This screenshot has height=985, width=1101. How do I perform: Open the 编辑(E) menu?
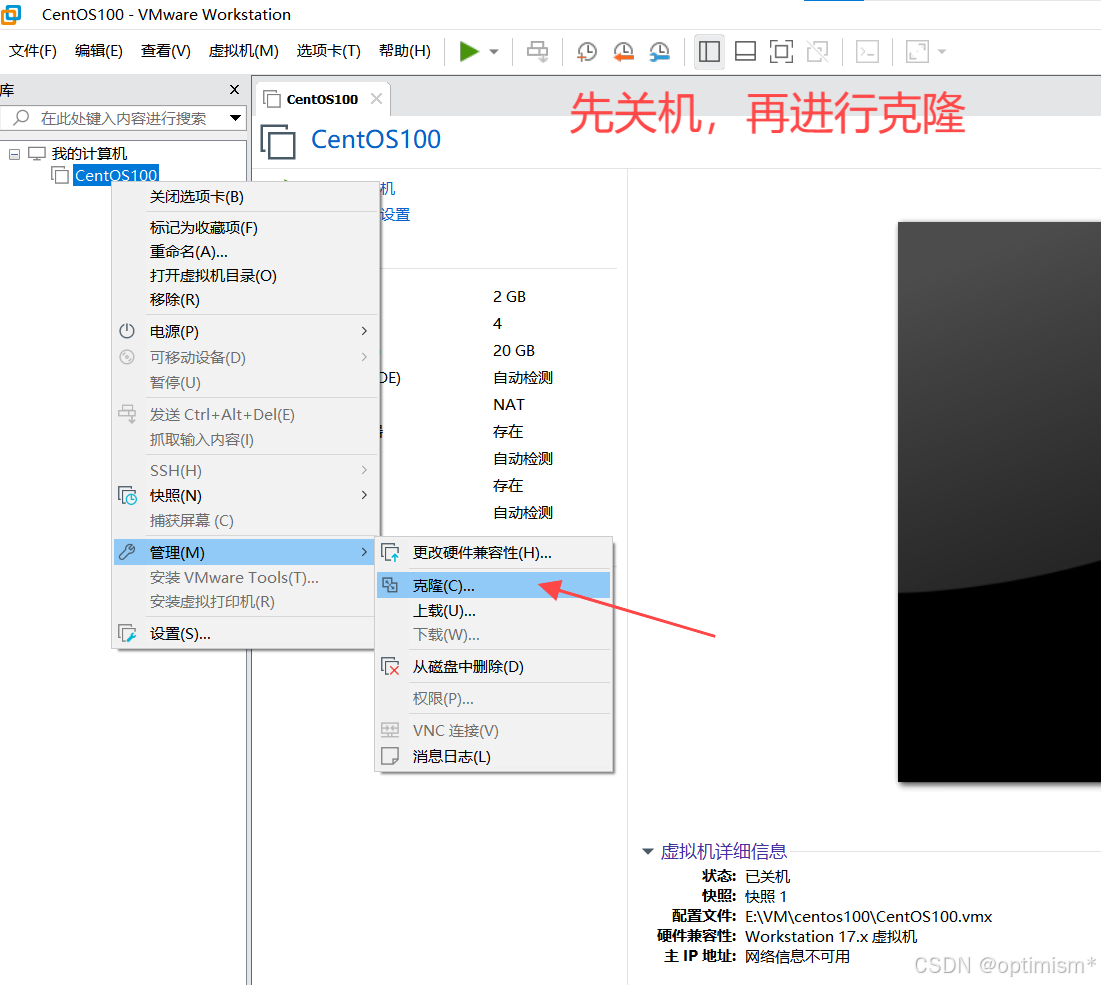pos(98,51)
